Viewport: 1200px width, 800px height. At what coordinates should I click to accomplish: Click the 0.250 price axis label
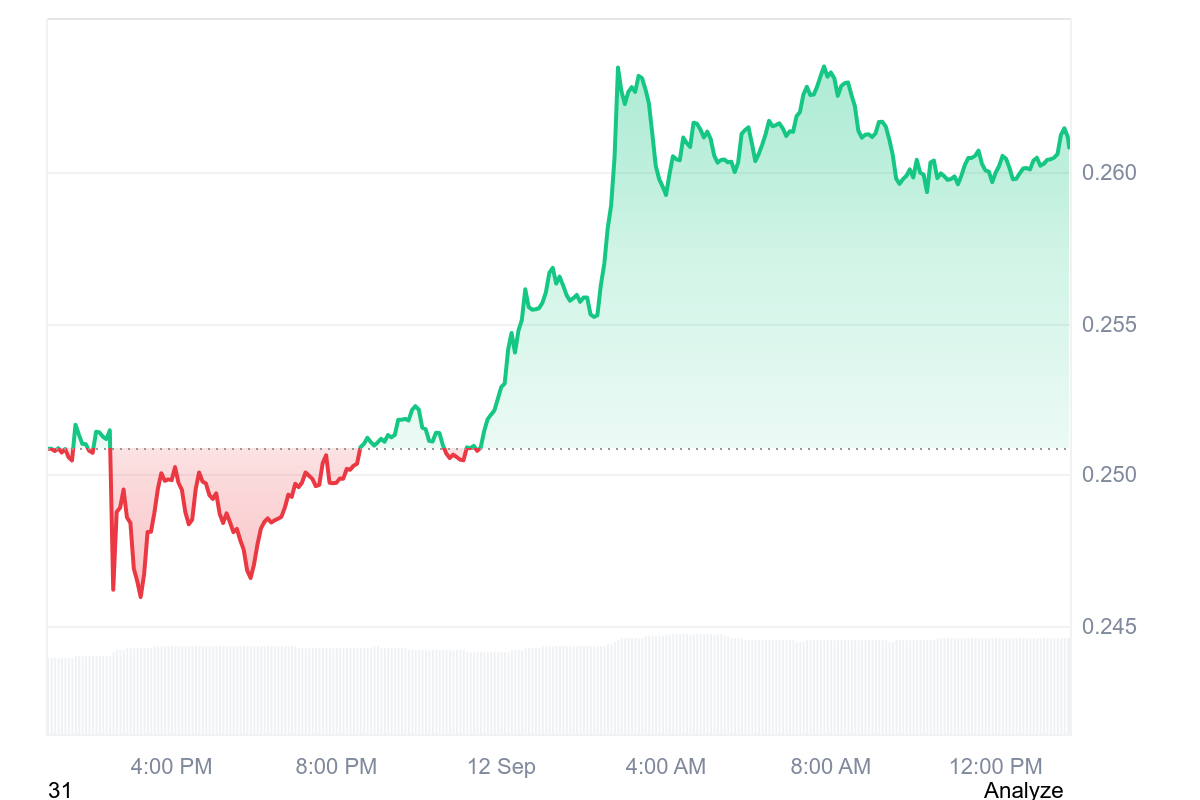click(1109, 474)
